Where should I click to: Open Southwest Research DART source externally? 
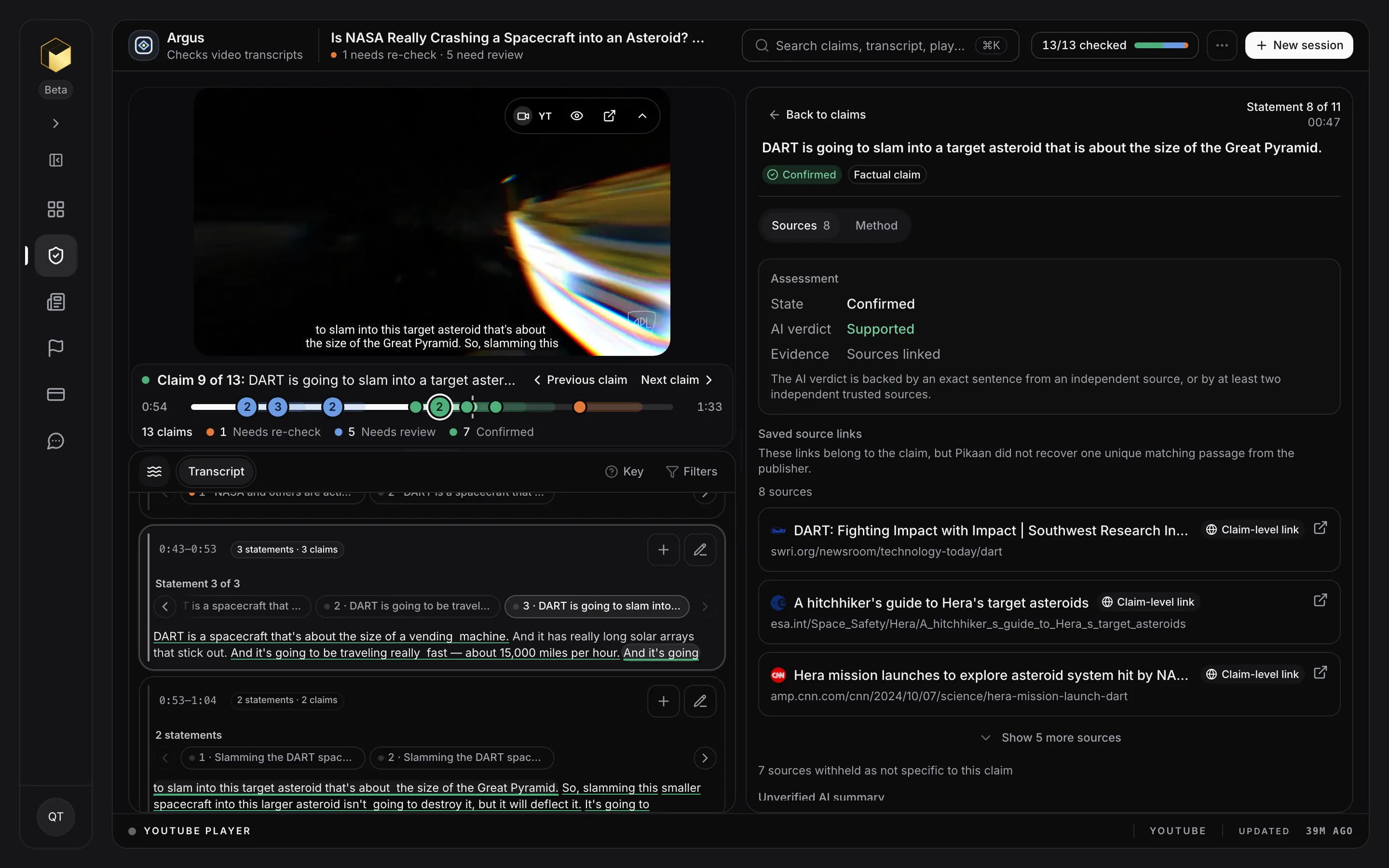point(1320,528)
